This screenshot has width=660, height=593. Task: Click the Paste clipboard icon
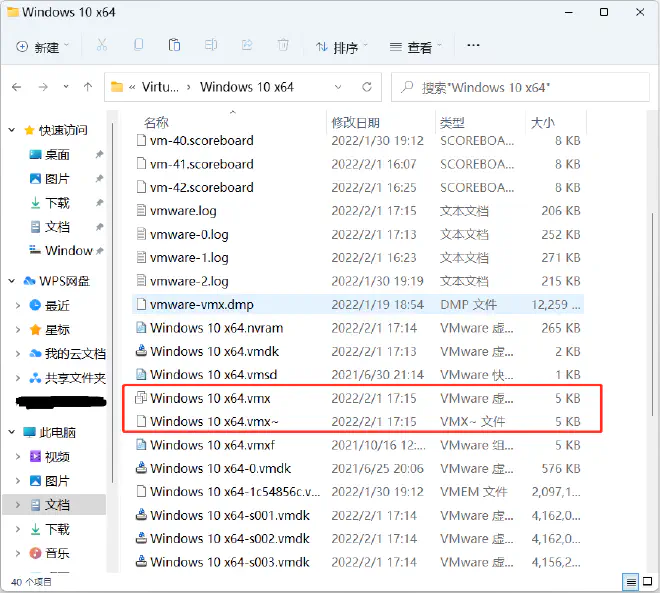(174, 46)
